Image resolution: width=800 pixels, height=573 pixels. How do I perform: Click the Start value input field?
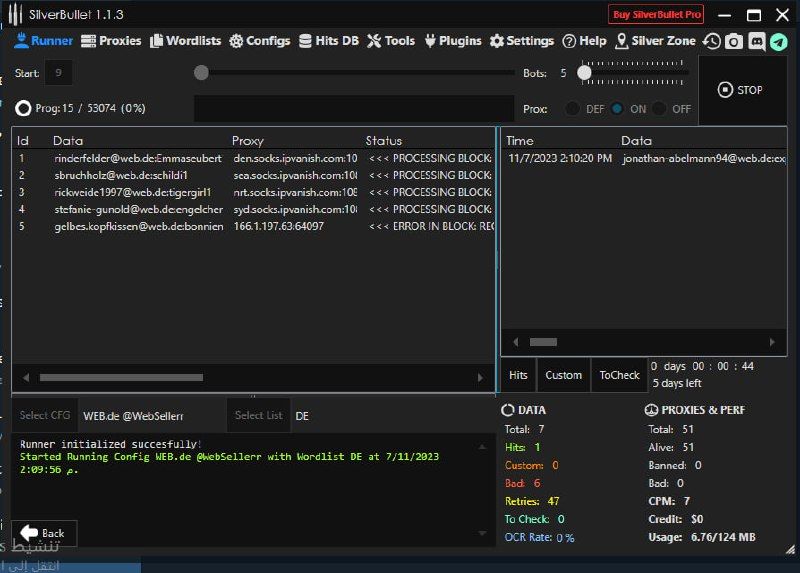pyautogui.click(x=58, y=73)
